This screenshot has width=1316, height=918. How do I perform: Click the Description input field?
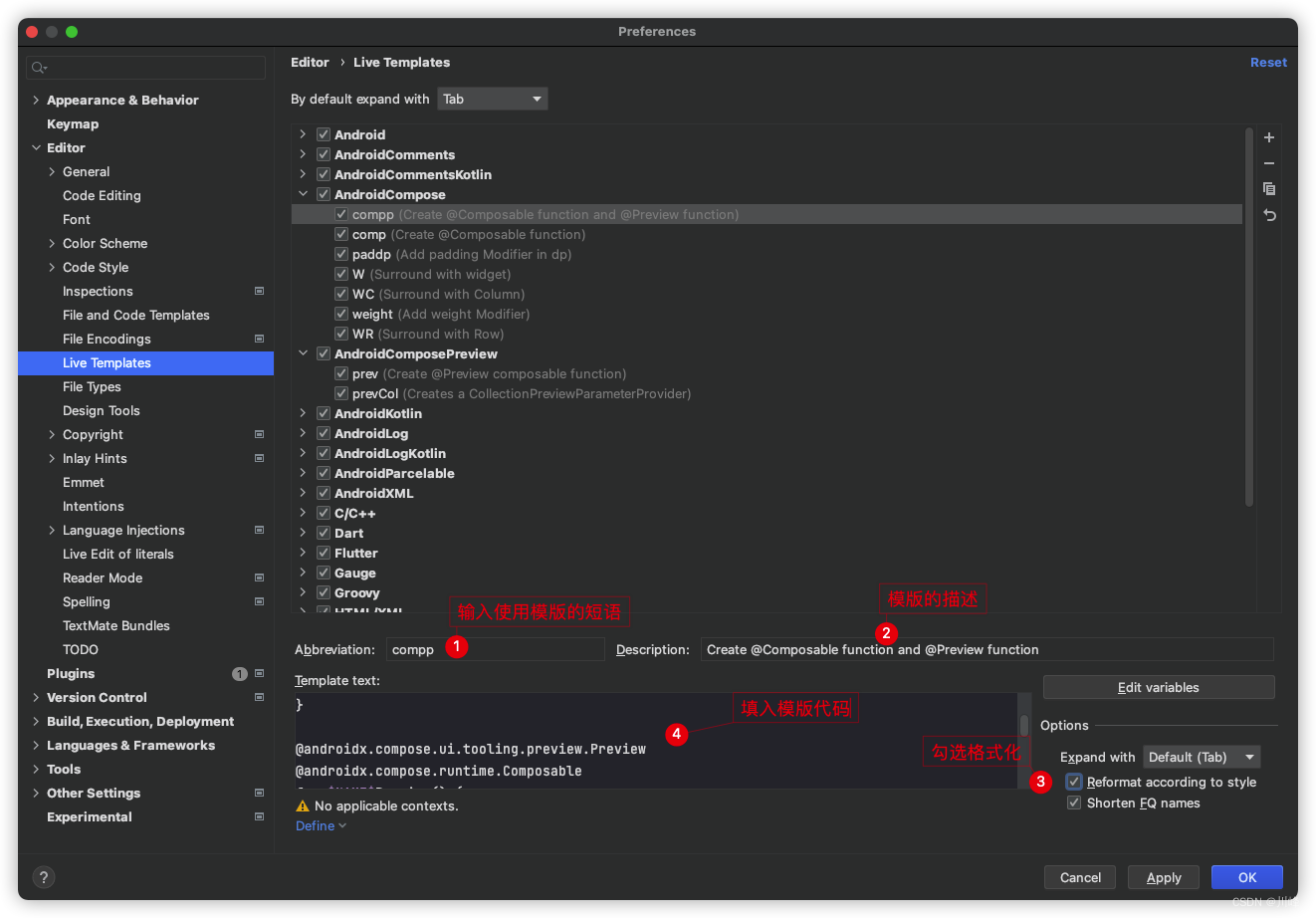click(987, 649)
